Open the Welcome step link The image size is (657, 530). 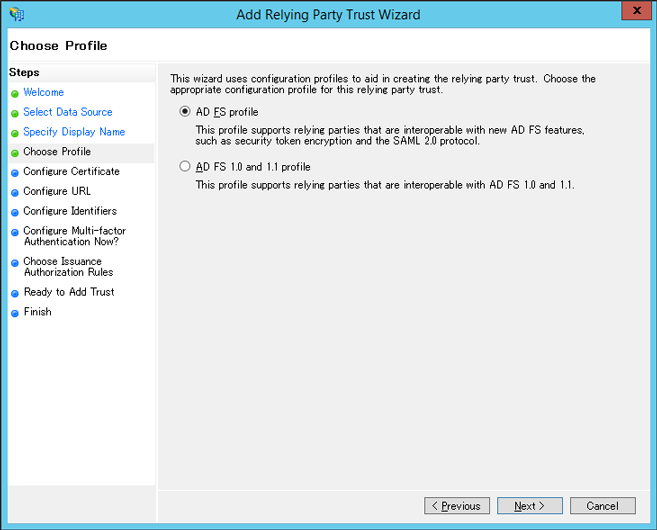(x=44, y=92)
